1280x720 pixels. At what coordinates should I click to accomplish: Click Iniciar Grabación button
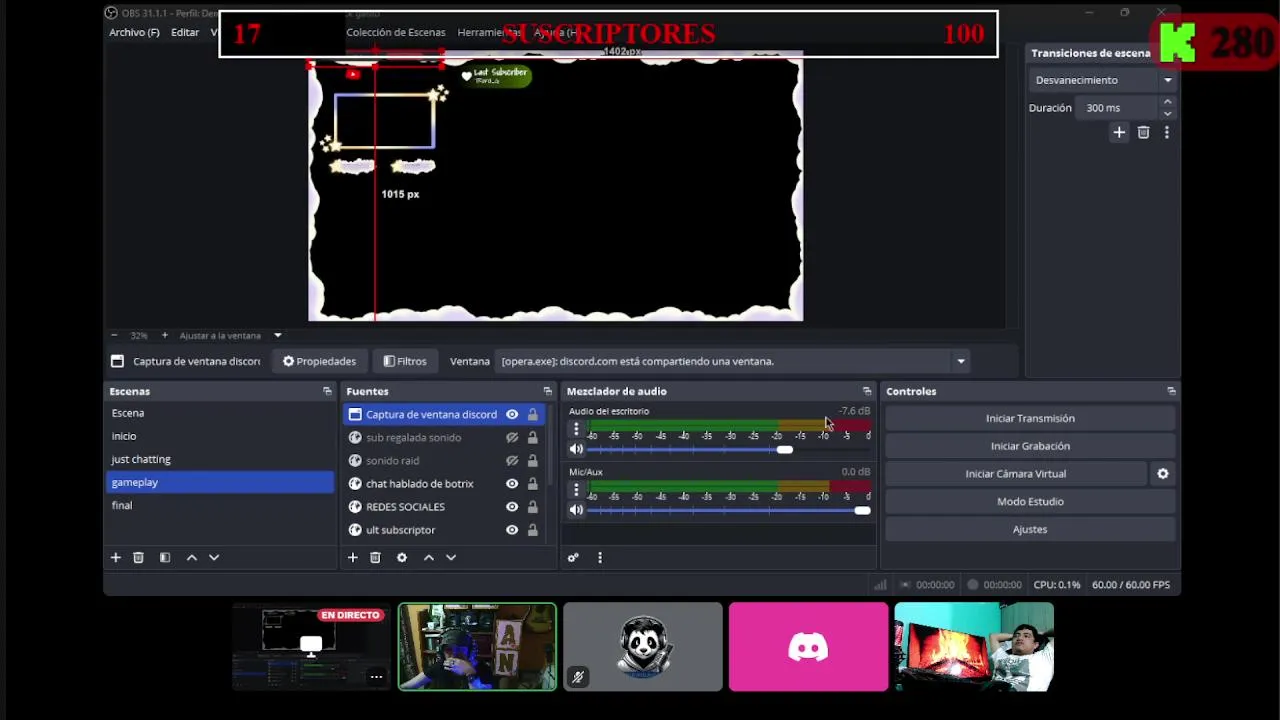pyautogui.click(x=1030, y=446)
